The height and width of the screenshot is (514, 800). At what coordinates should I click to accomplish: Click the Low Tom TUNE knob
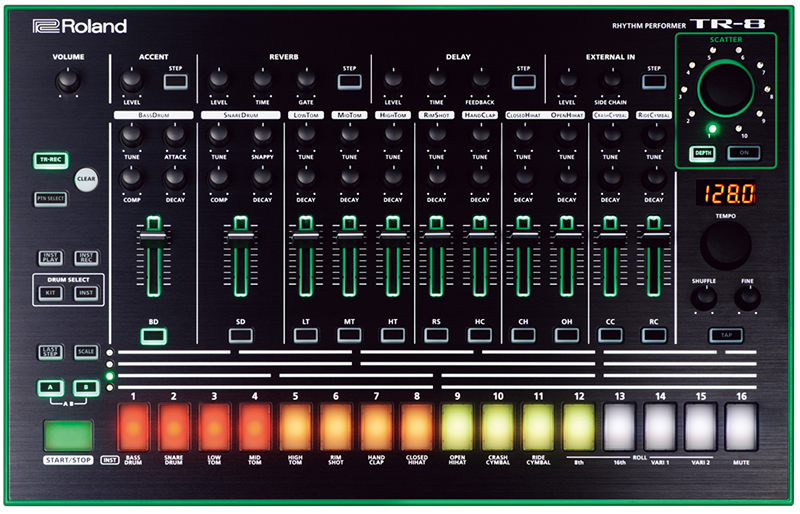pyautogui.click(x=306, y=135)
